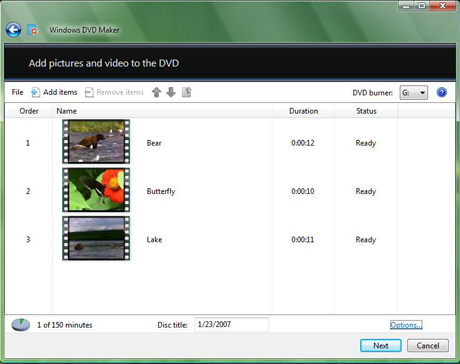
Task: Open the File menu
Action: [17, 92]
